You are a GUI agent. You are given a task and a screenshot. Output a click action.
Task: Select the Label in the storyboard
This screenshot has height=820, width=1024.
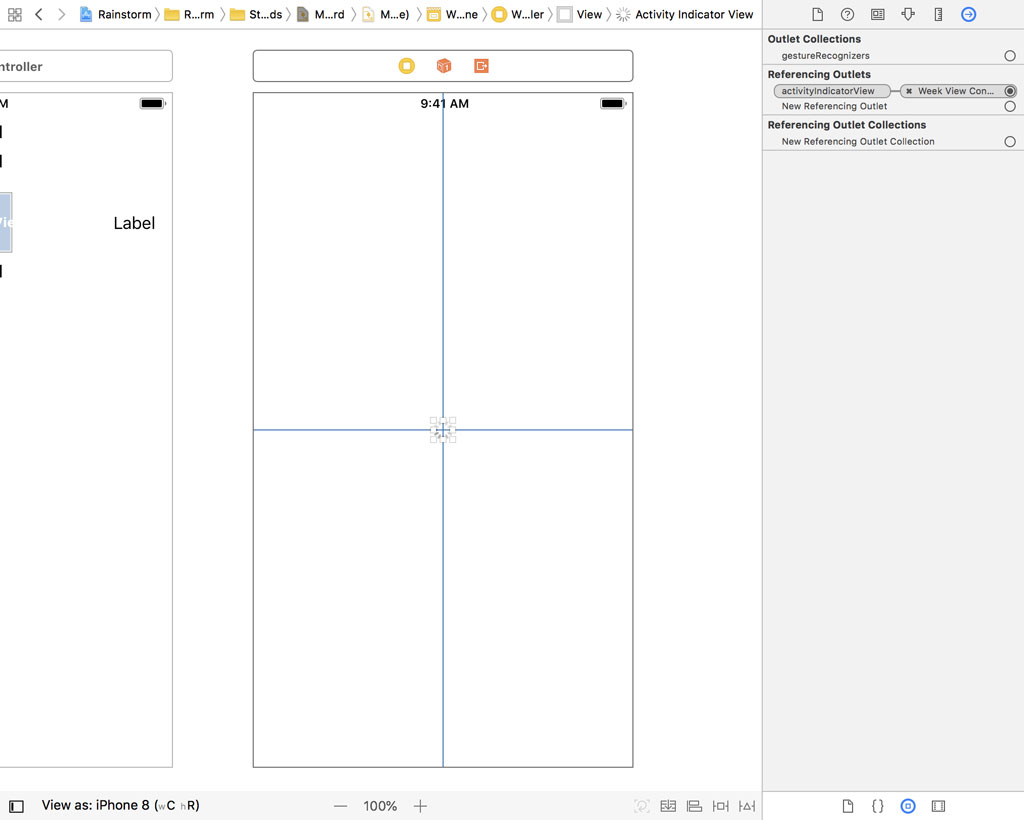[x=134, y=223]
